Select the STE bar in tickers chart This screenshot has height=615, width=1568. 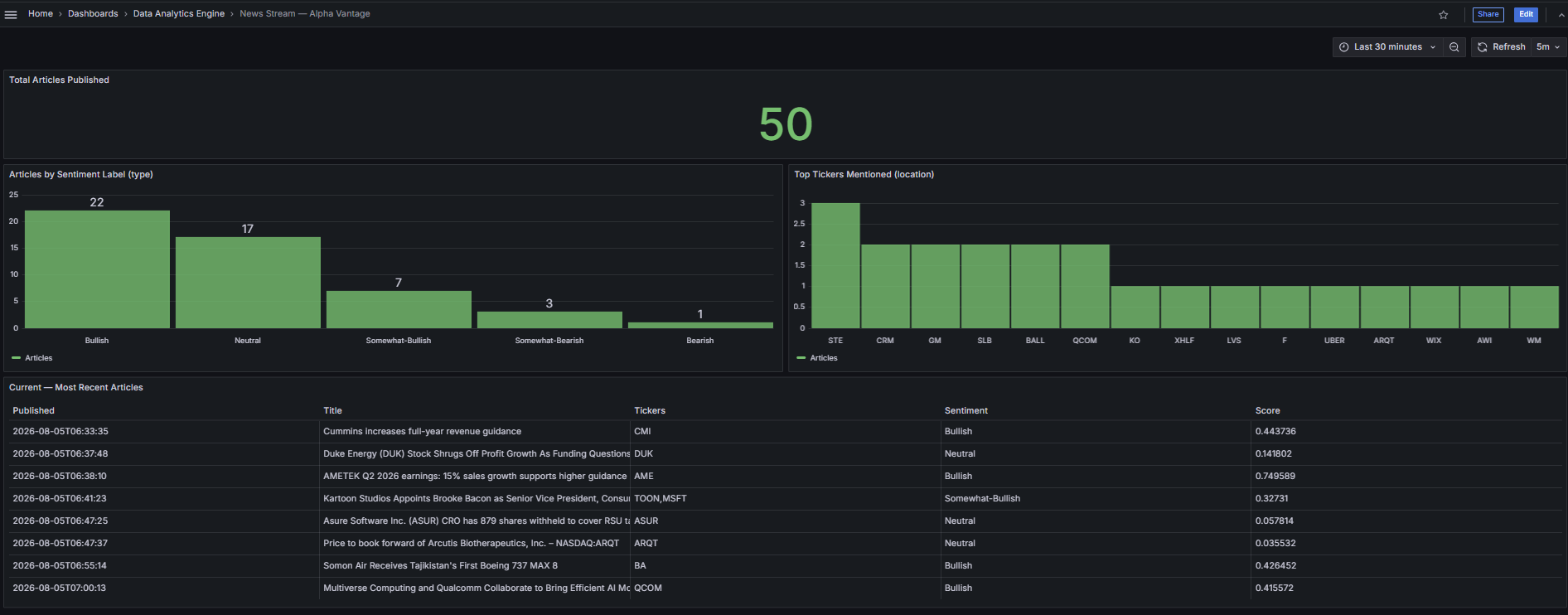pos(835,265)
